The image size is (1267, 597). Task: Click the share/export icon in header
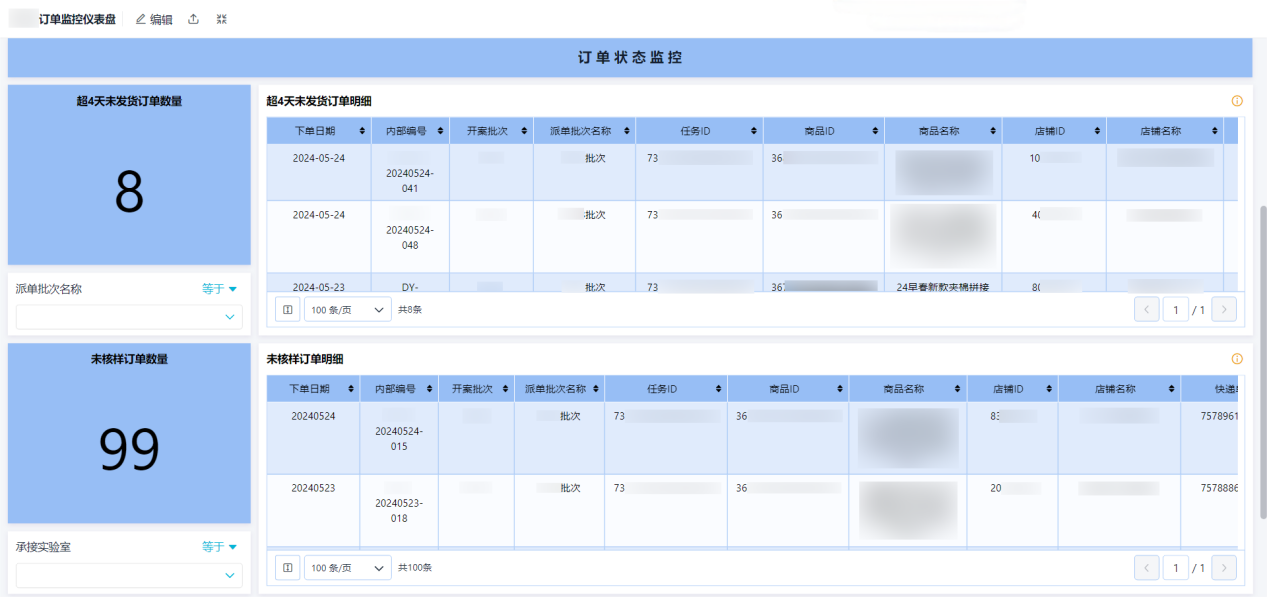coord(193,19)
